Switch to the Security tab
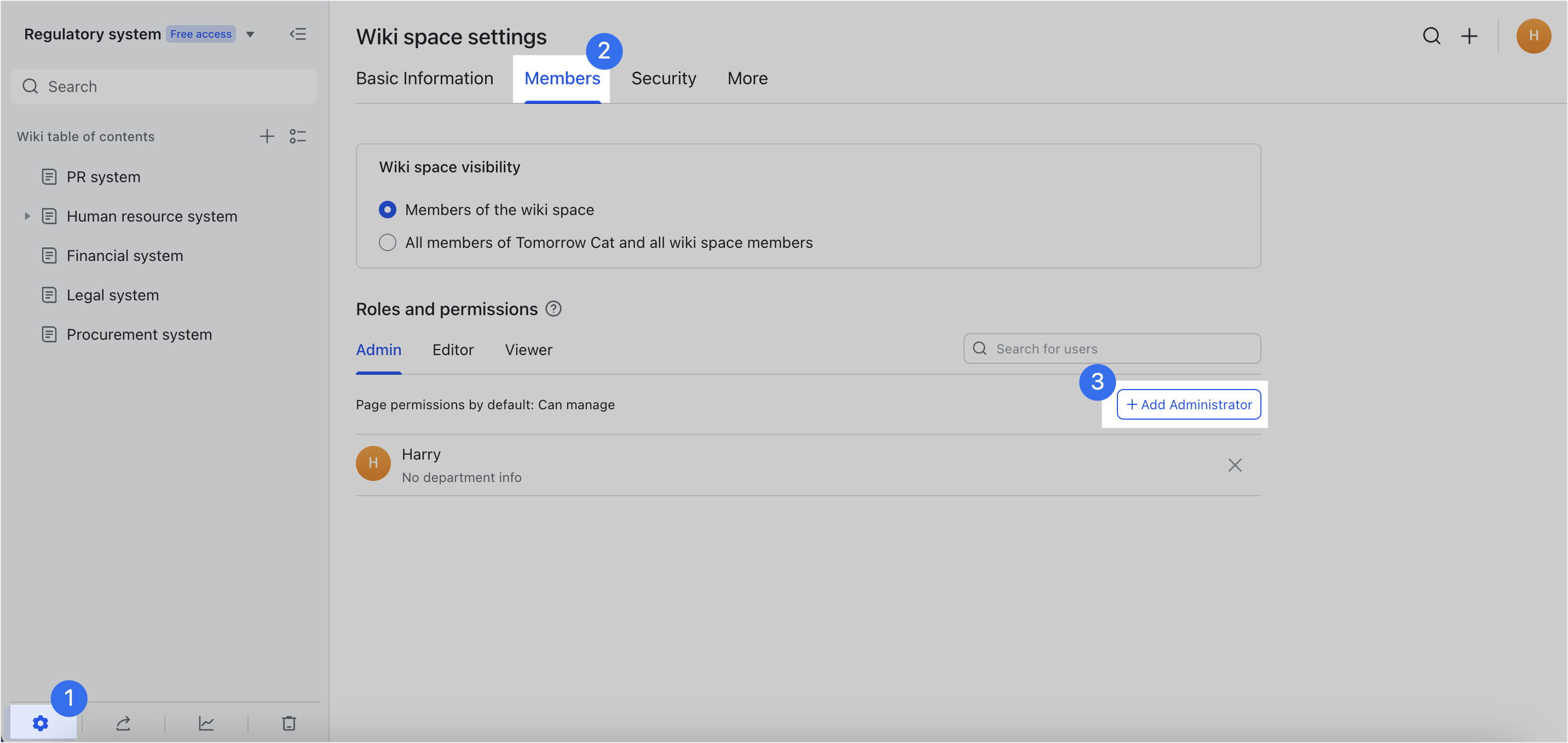 pyautogui.click(x=664, y=78)
